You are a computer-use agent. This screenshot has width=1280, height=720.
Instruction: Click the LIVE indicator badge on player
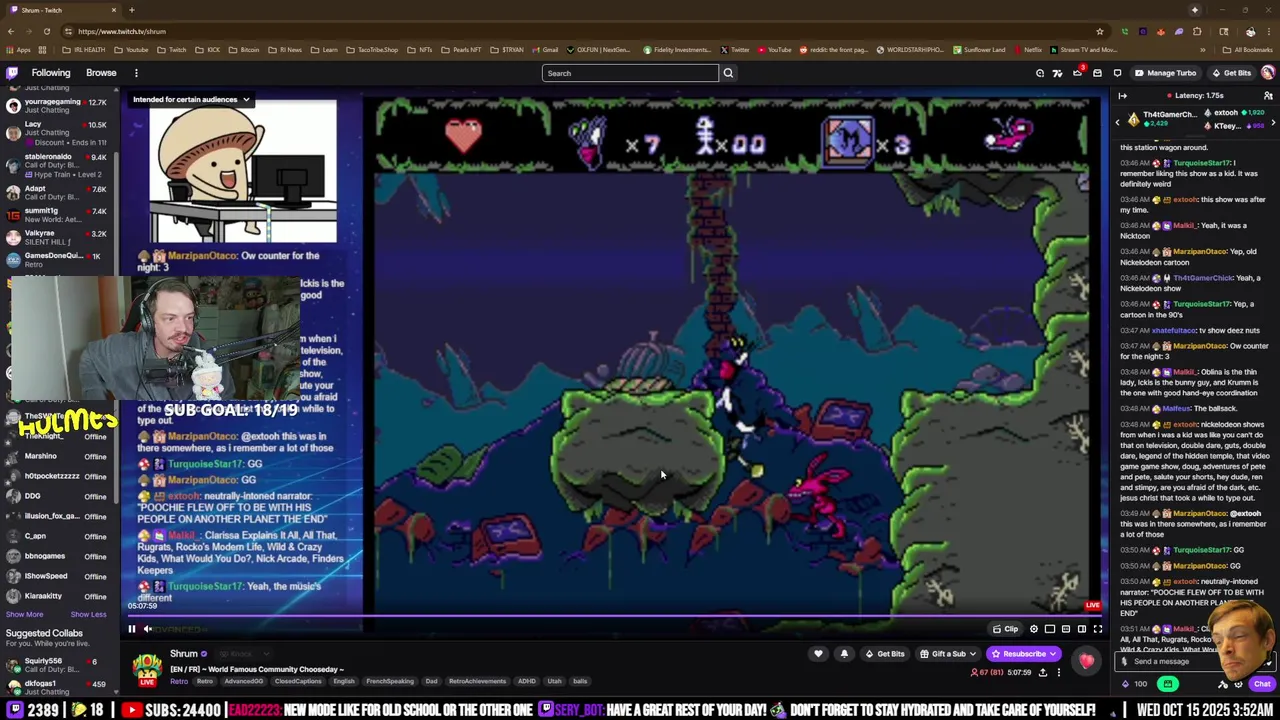tap(1092, 605)
